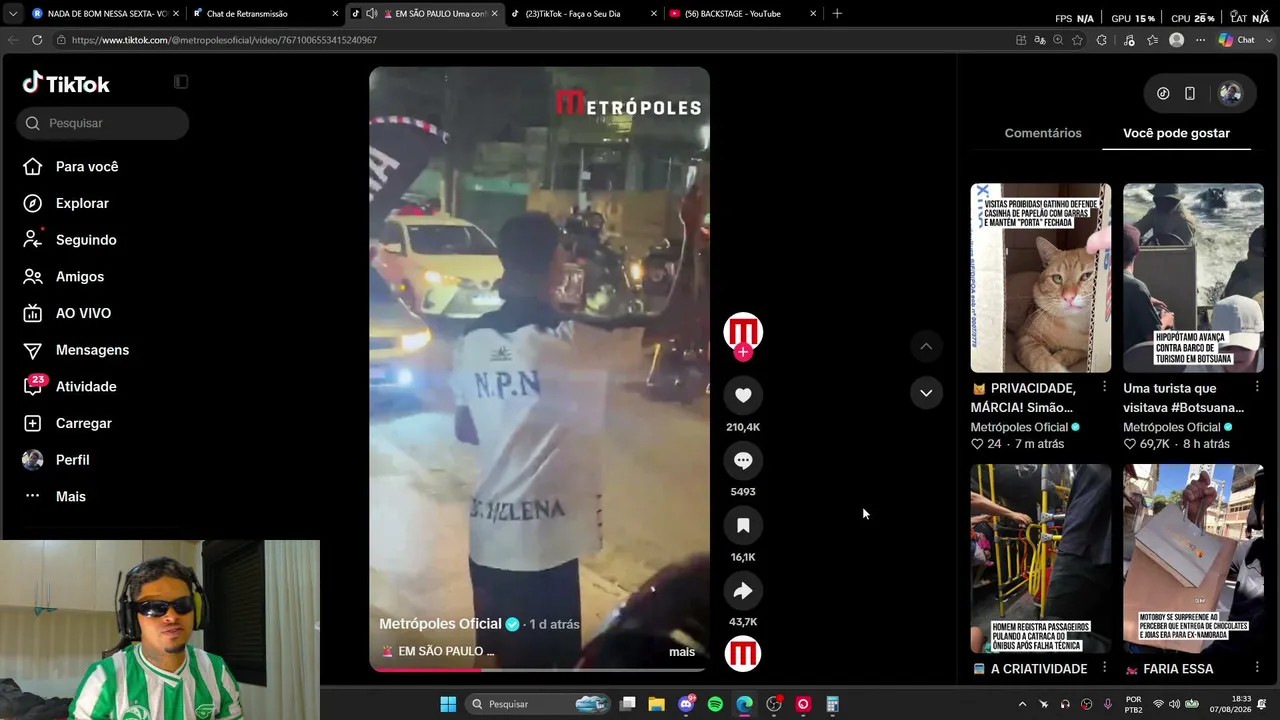Switch to the Comentários tab
The image size is (1280, 720).
pos(1043,133)
